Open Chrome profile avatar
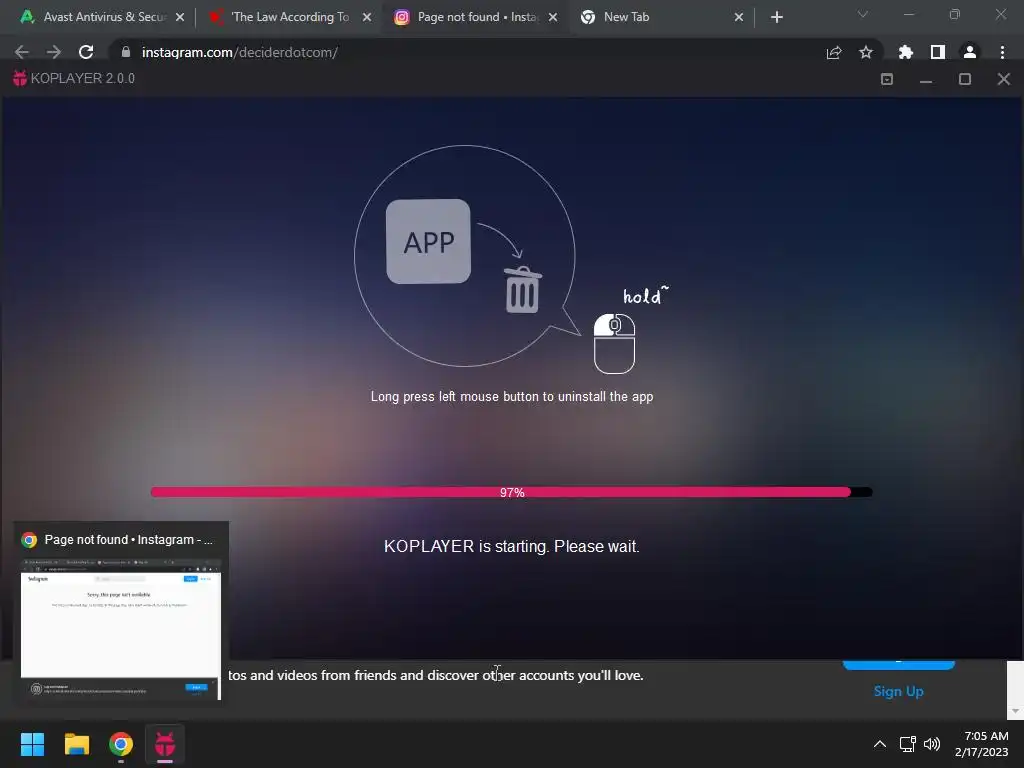 click(x=970, y=52)
